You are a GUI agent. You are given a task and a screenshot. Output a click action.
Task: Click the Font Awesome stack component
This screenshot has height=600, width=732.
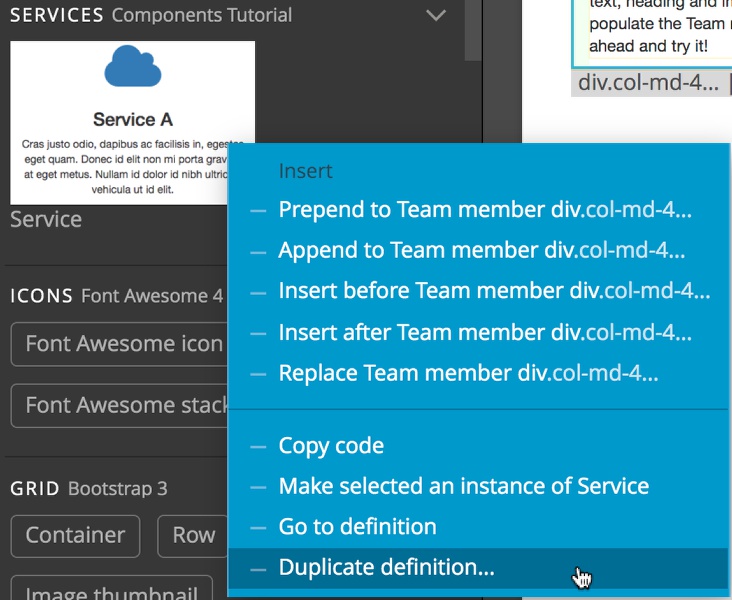[120, 405]
